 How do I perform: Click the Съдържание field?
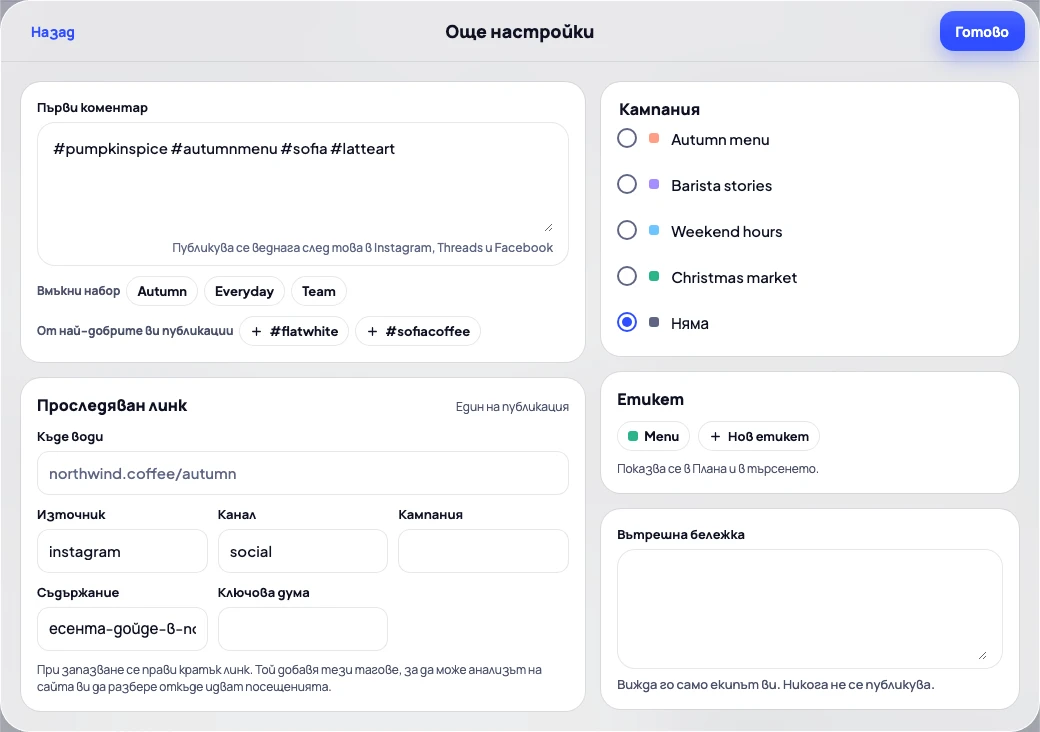[x=122, y=629]
